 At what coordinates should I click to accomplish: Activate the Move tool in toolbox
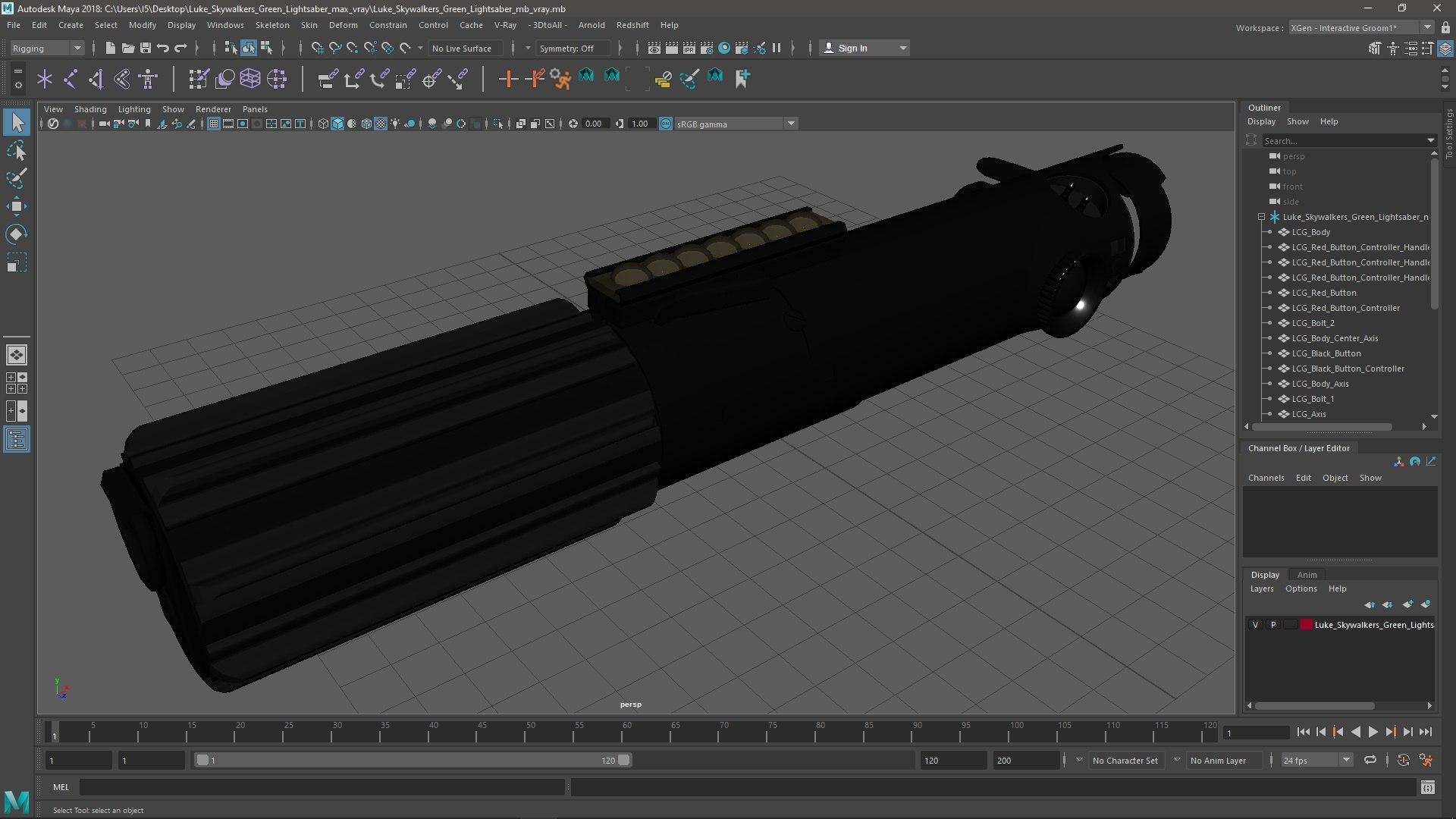pos(17,206)
